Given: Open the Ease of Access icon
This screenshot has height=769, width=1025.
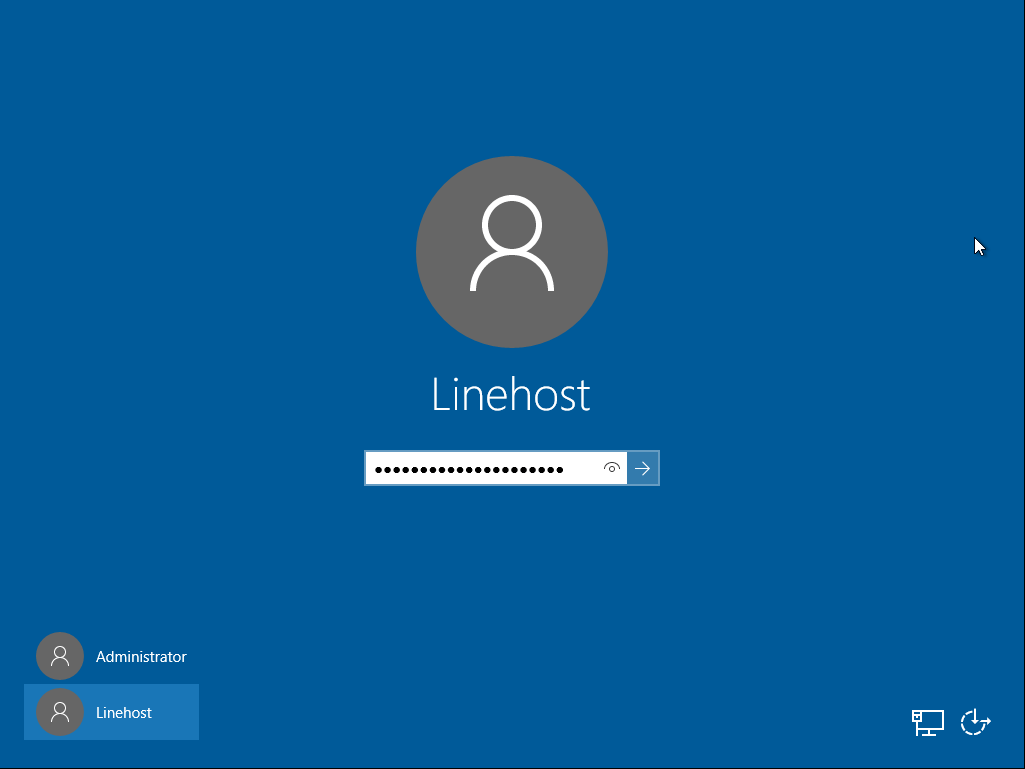Looking at the screenshot, I should click(975, 722).
